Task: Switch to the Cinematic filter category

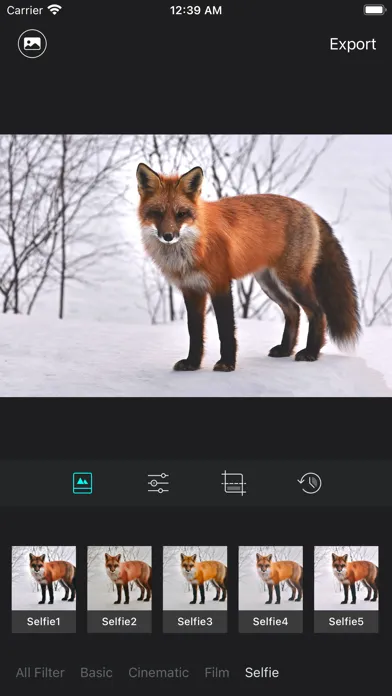Action: point(158,672)
